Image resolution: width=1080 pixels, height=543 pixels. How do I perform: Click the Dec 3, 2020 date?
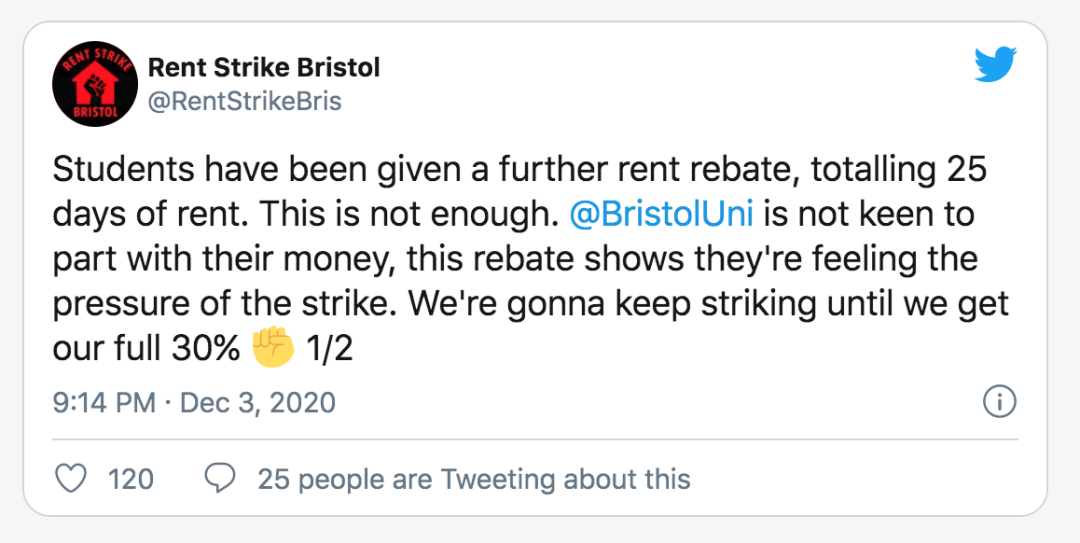pyautogui.click(x=258, y=403)
